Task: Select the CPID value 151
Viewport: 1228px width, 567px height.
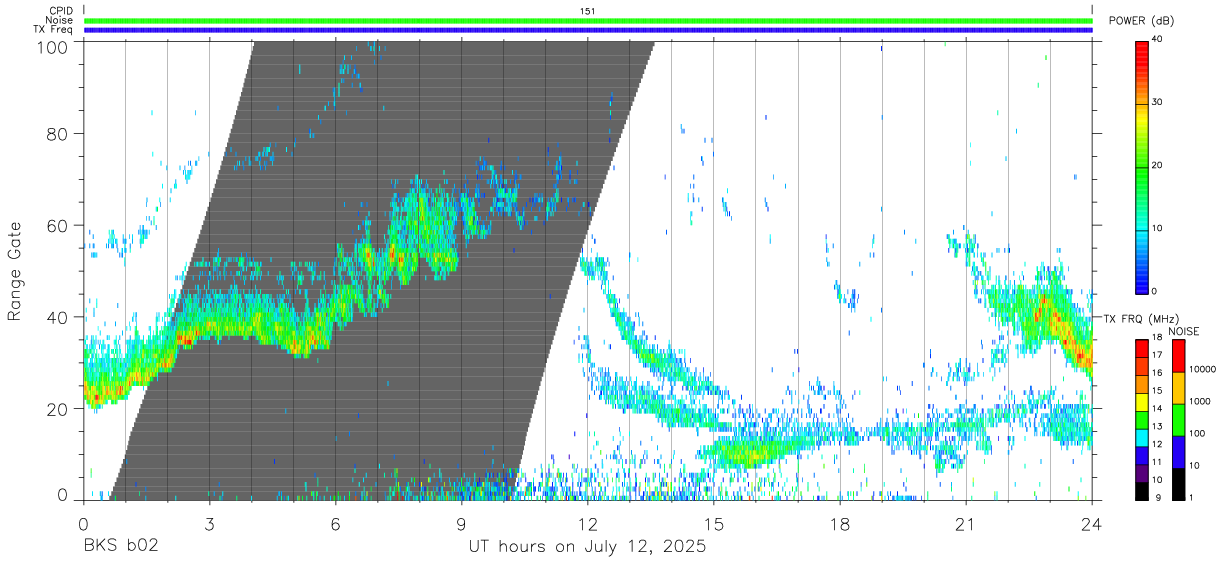Action: tap(588, 11)
